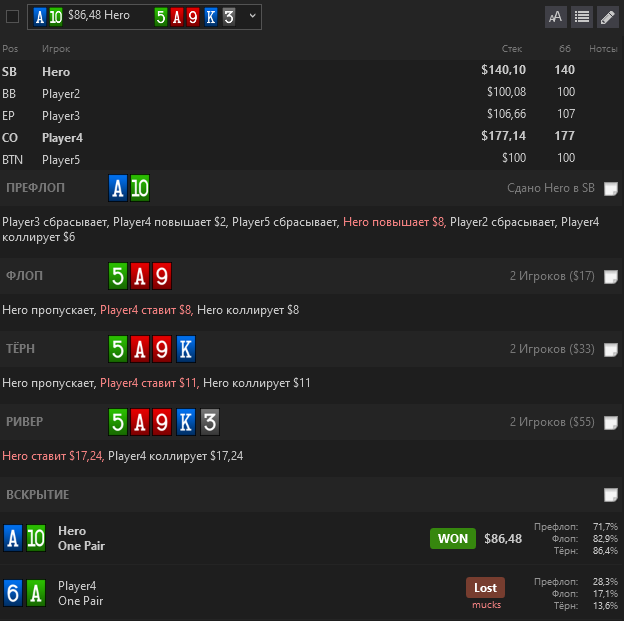The image size is (624, 621).
Task: Click Player4's blue 6 card at showdown
Action: [x=13, y=593]
